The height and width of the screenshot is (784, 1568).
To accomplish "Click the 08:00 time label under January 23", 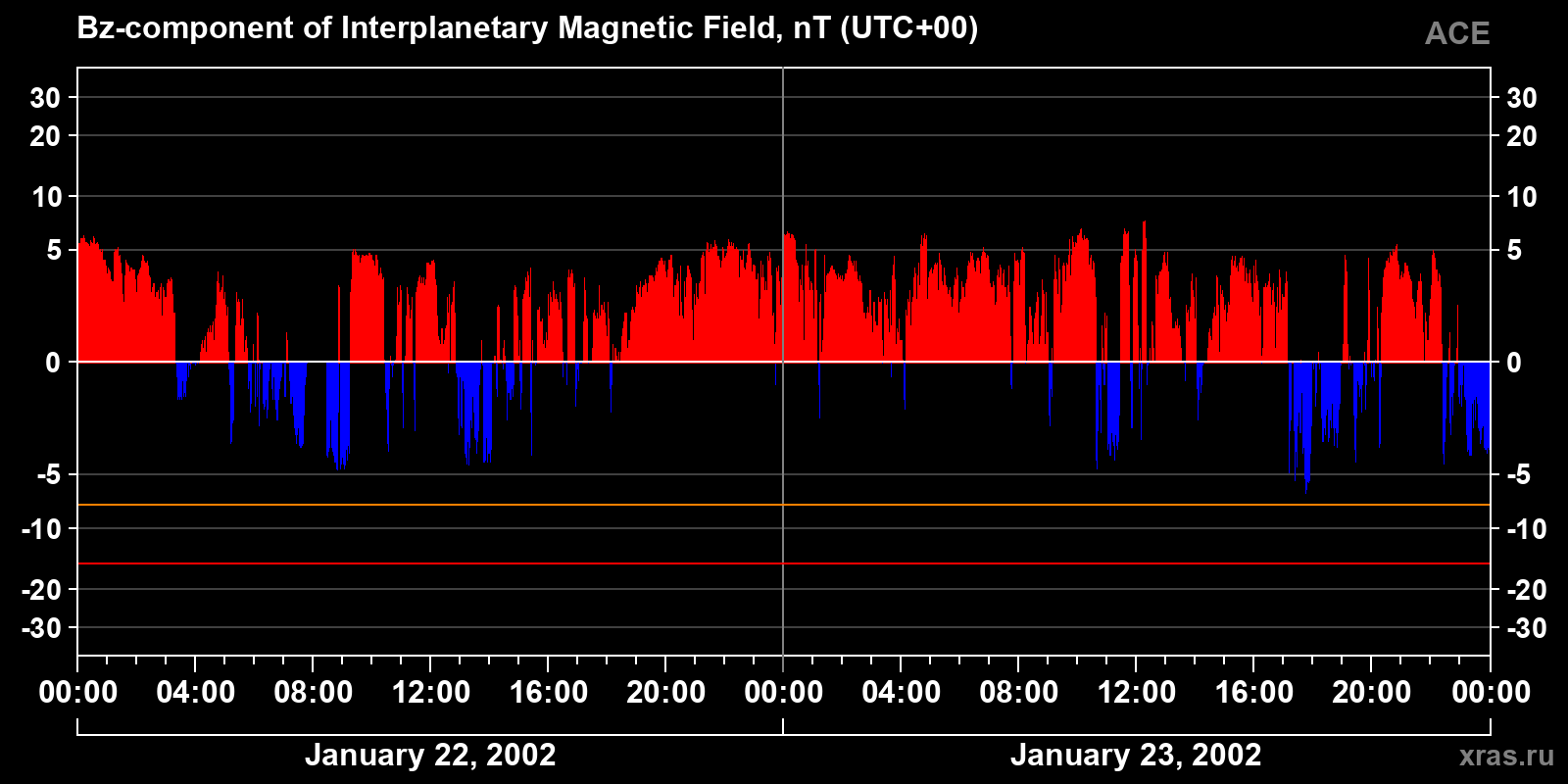I will [x=1019, y=692].
